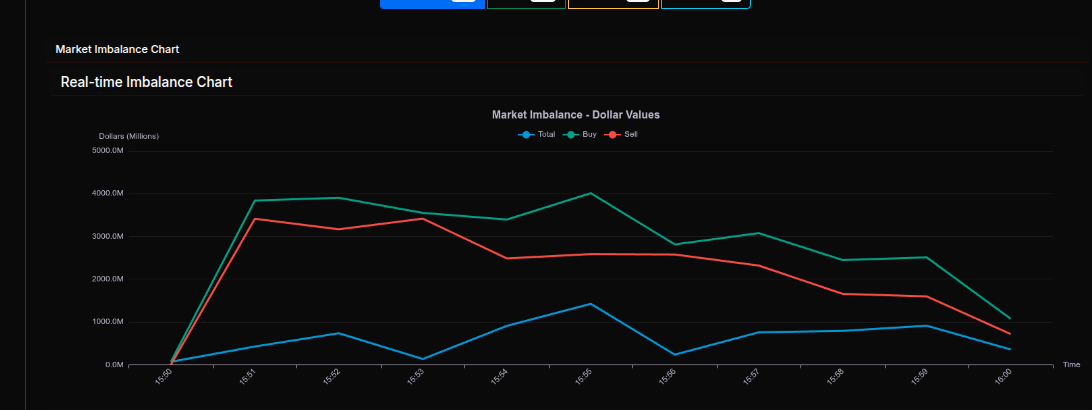Toggle the Total series in chart legend

click(x=537, y=134)
